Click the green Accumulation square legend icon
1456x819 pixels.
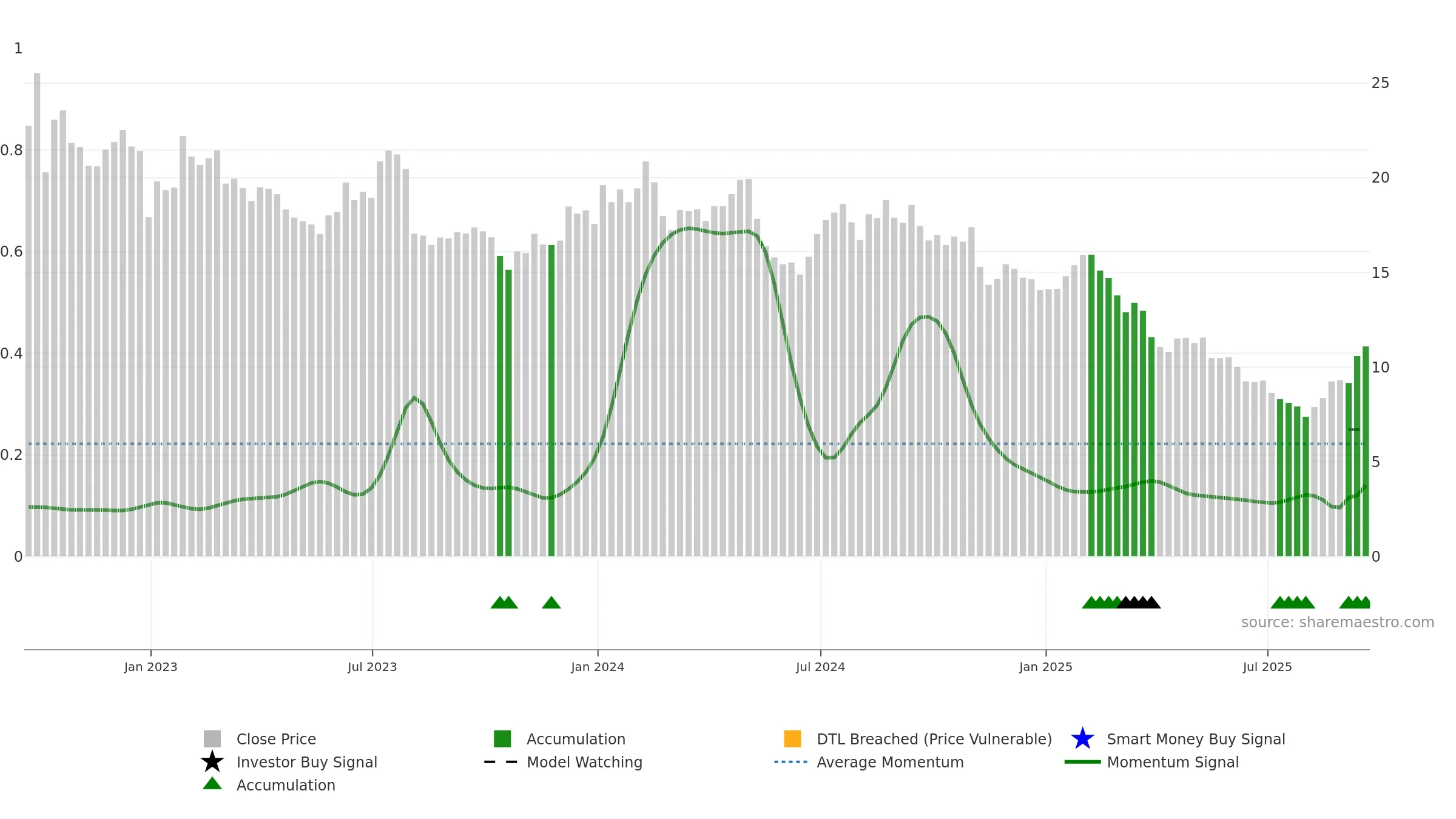pyautogui.click(x=502, y=739)
